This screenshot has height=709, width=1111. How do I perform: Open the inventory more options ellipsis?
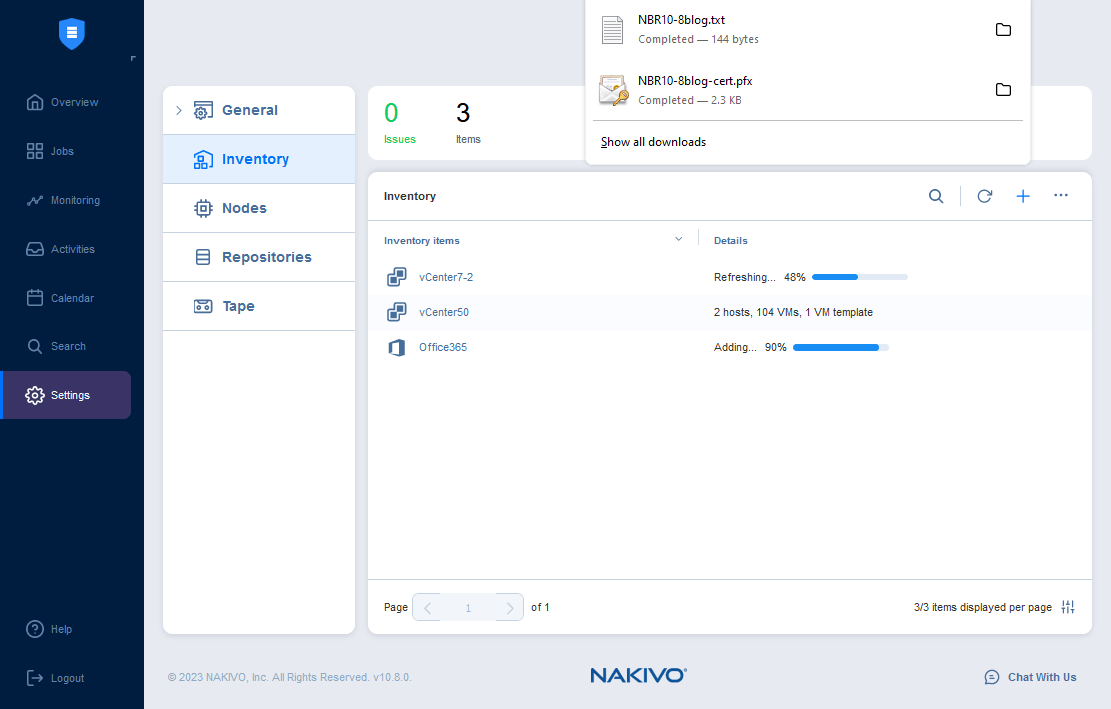pos(1061,195)
